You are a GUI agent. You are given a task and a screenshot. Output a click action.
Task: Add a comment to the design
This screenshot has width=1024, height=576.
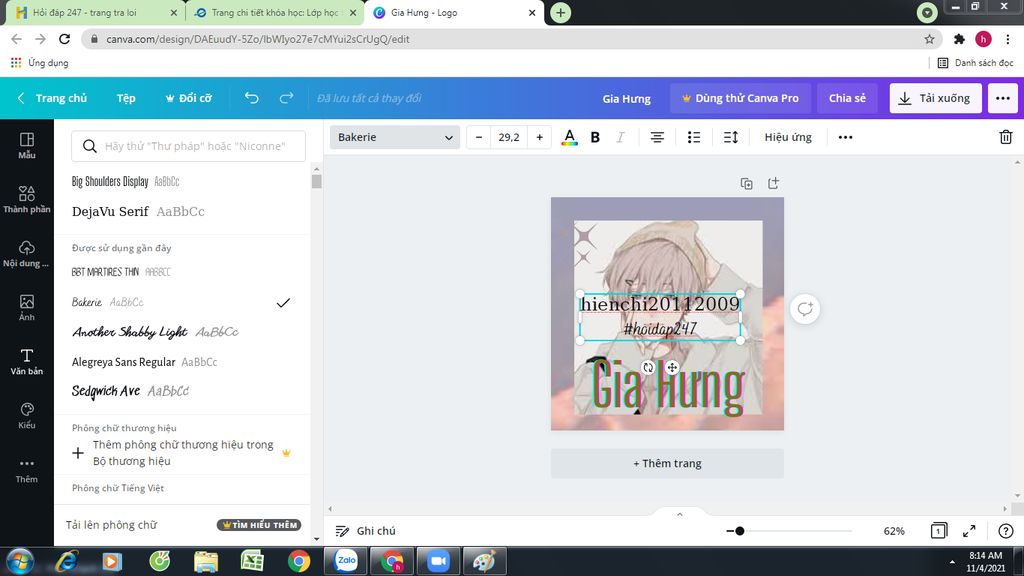805,309
